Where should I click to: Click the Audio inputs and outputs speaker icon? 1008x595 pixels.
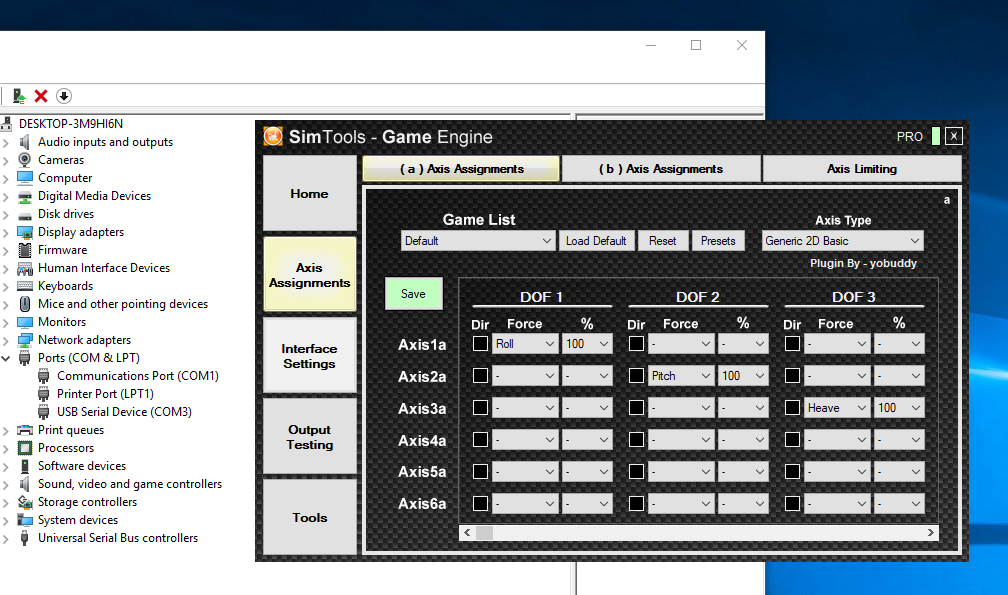point(24,141)
